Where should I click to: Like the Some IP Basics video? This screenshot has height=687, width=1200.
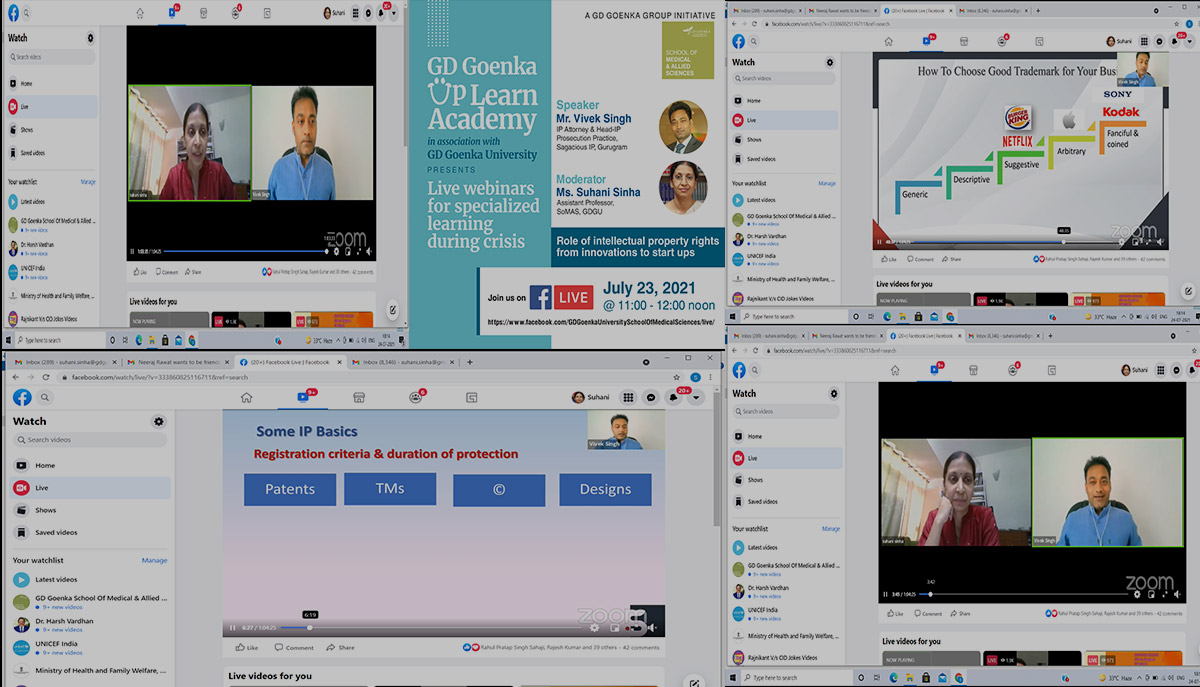click(x=246, y=647)
